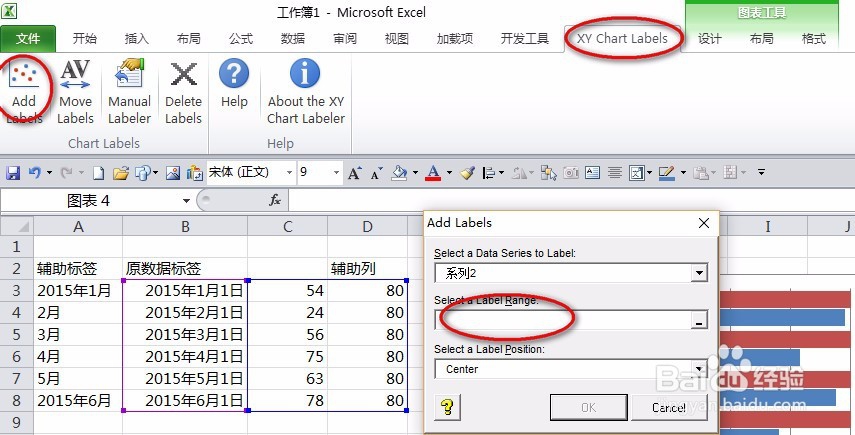Select cell 2015年6月 in column A
The image size is (855, 435).
click(x=79, y=401)
